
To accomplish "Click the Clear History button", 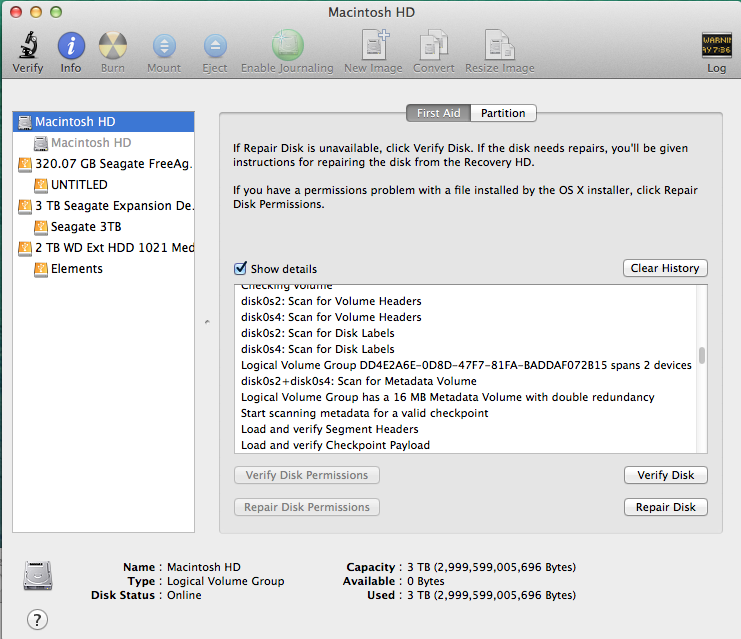I will pos(665,268).
